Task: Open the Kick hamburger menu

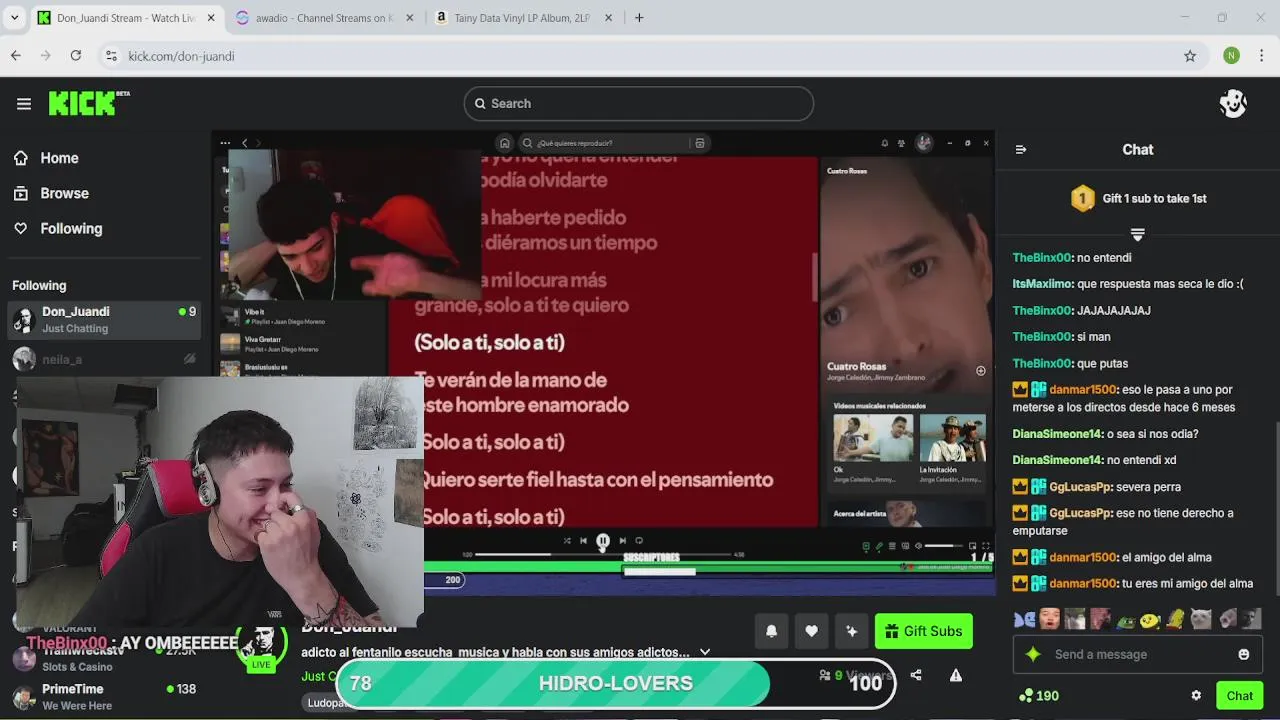Action: 24,104
